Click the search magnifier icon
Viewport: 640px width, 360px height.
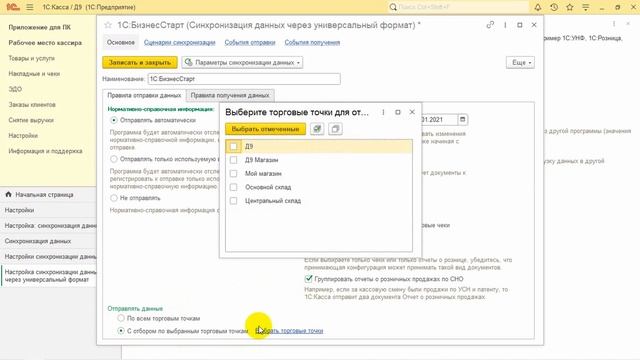[393, 7]
